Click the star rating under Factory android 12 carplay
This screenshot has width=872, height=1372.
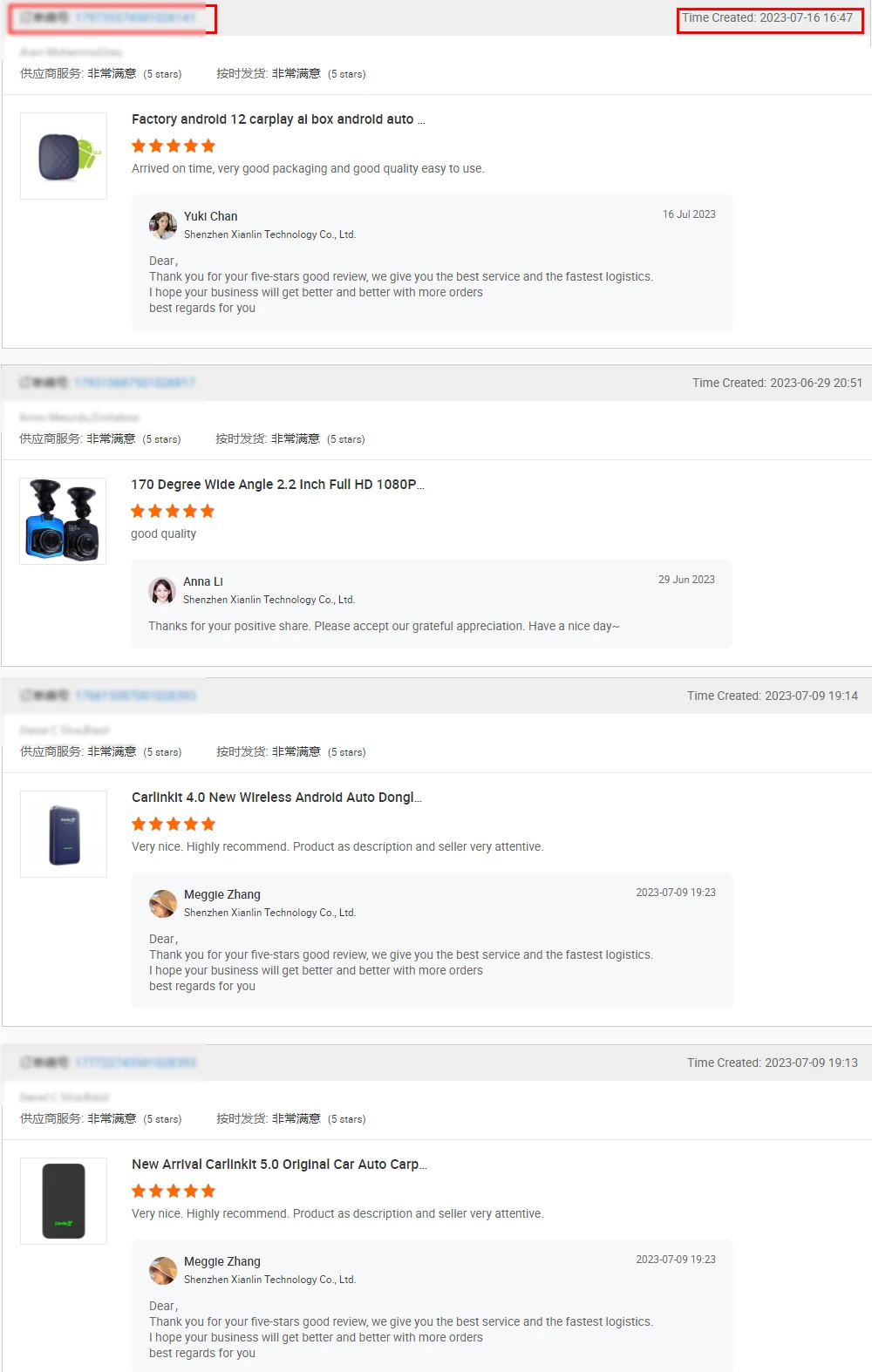point(174,146)
